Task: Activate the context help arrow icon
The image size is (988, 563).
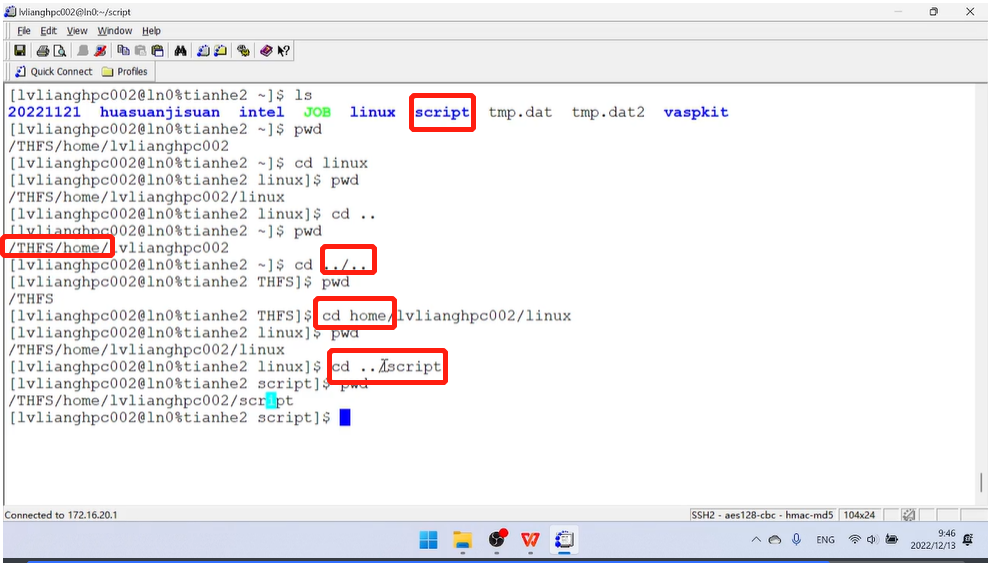Action: [283, 50]
